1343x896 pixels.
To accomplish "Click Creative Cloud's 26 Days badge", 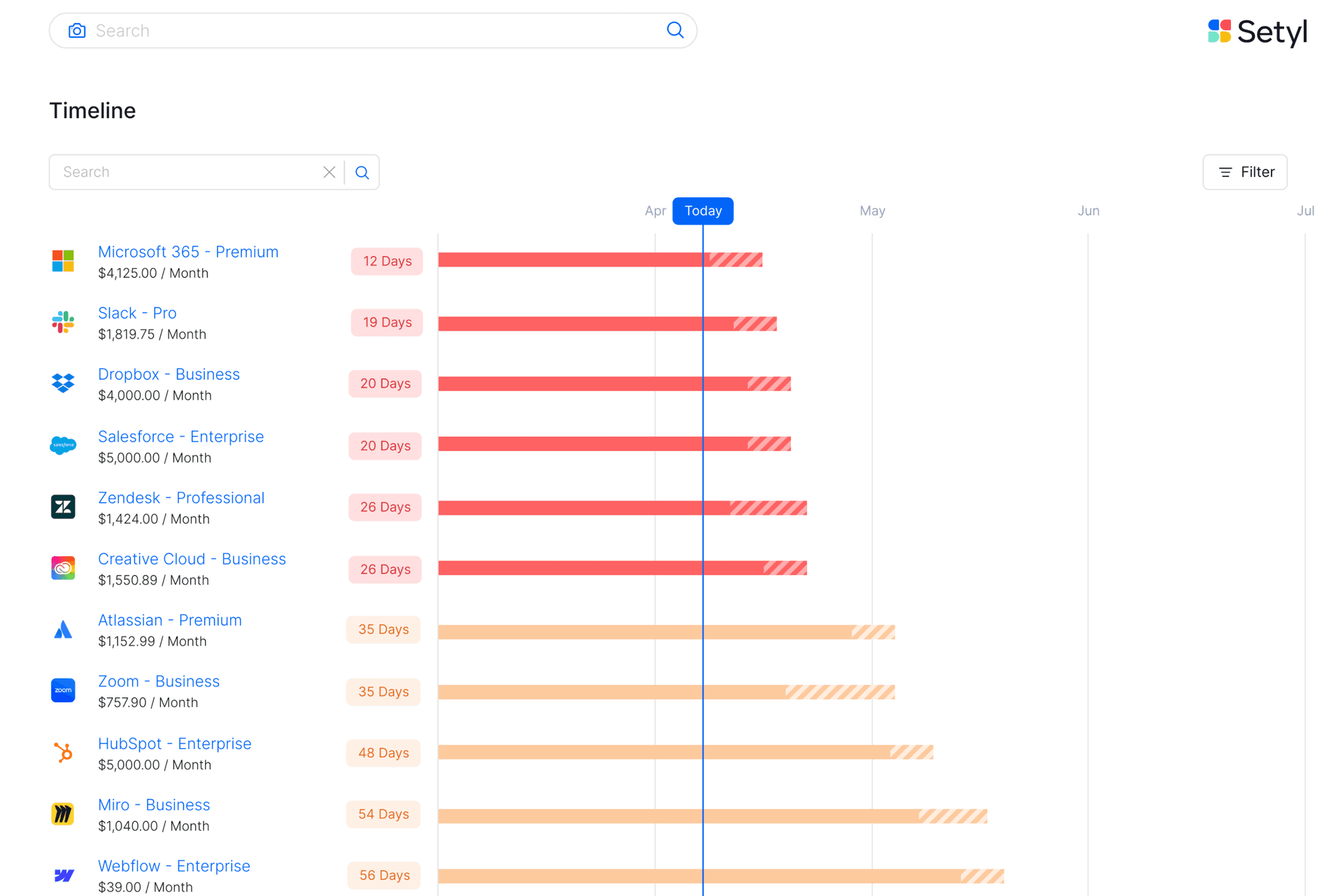I will [385, 569].
